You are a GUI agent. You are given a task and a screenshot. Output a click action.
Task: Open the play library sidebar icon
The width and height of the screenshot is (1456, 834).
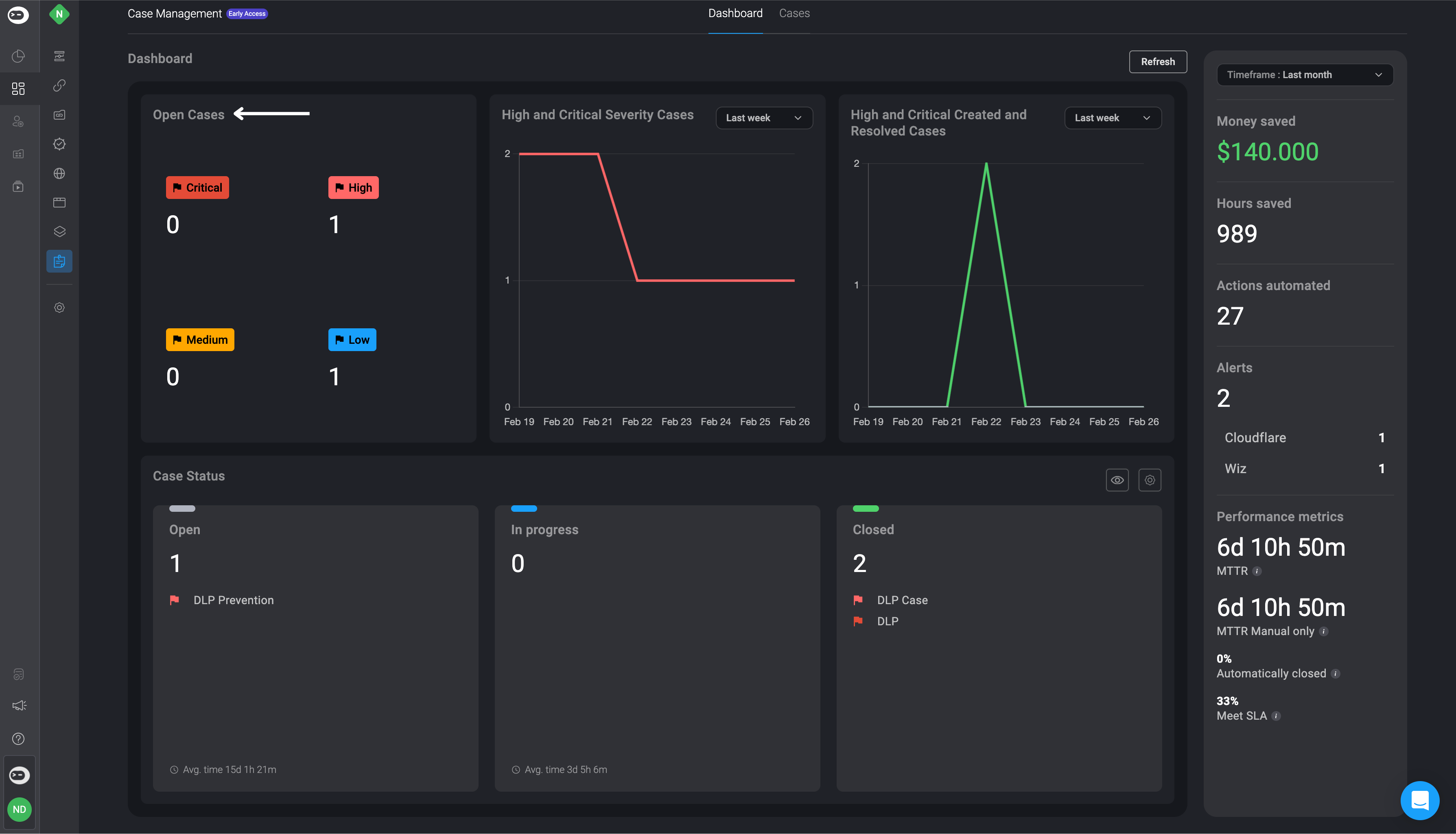[18, 187]
